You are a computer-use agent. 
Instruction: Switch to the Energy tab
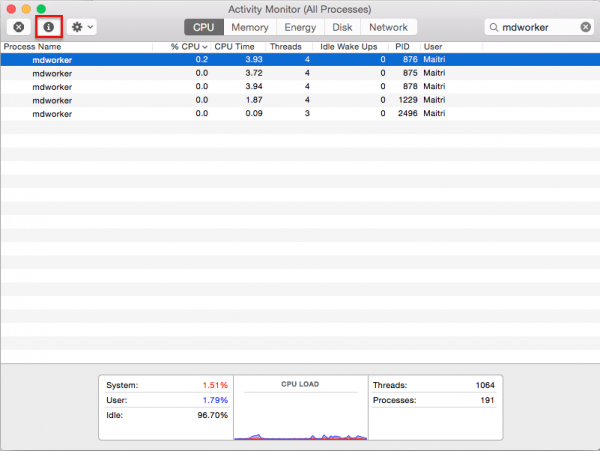(299, 27)
